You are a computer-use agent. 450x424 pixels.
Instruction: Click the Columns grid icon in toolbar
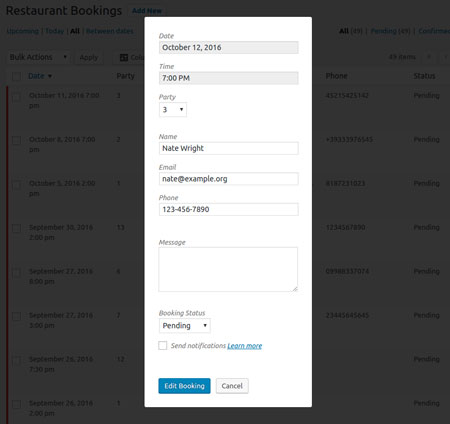coord(124,58)
